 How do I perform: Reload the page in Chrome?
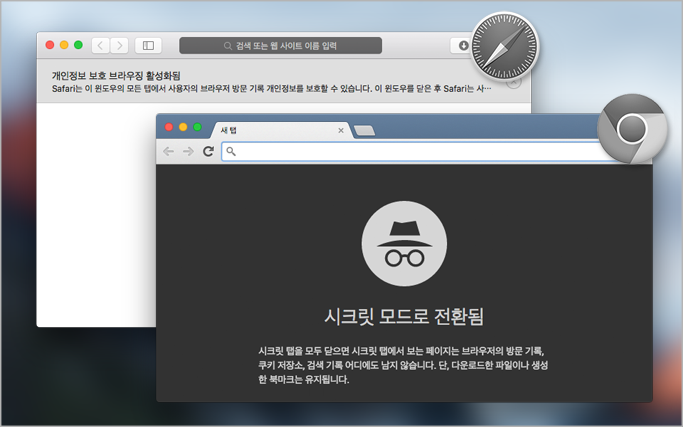click(208, 151)
